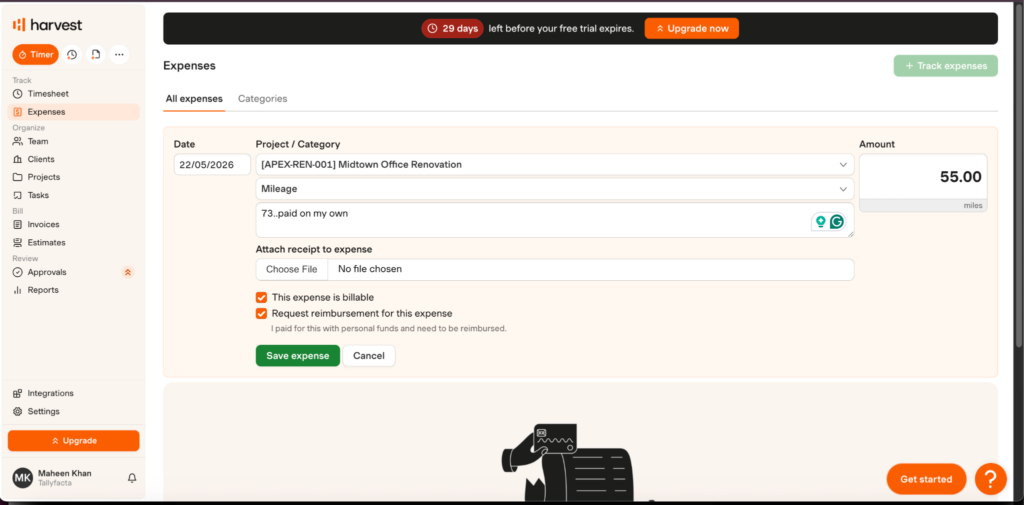Viewport: 1024px width, 505px height.
Task: Click the Projects folder icon in sidebar
Action: [18, 177]
